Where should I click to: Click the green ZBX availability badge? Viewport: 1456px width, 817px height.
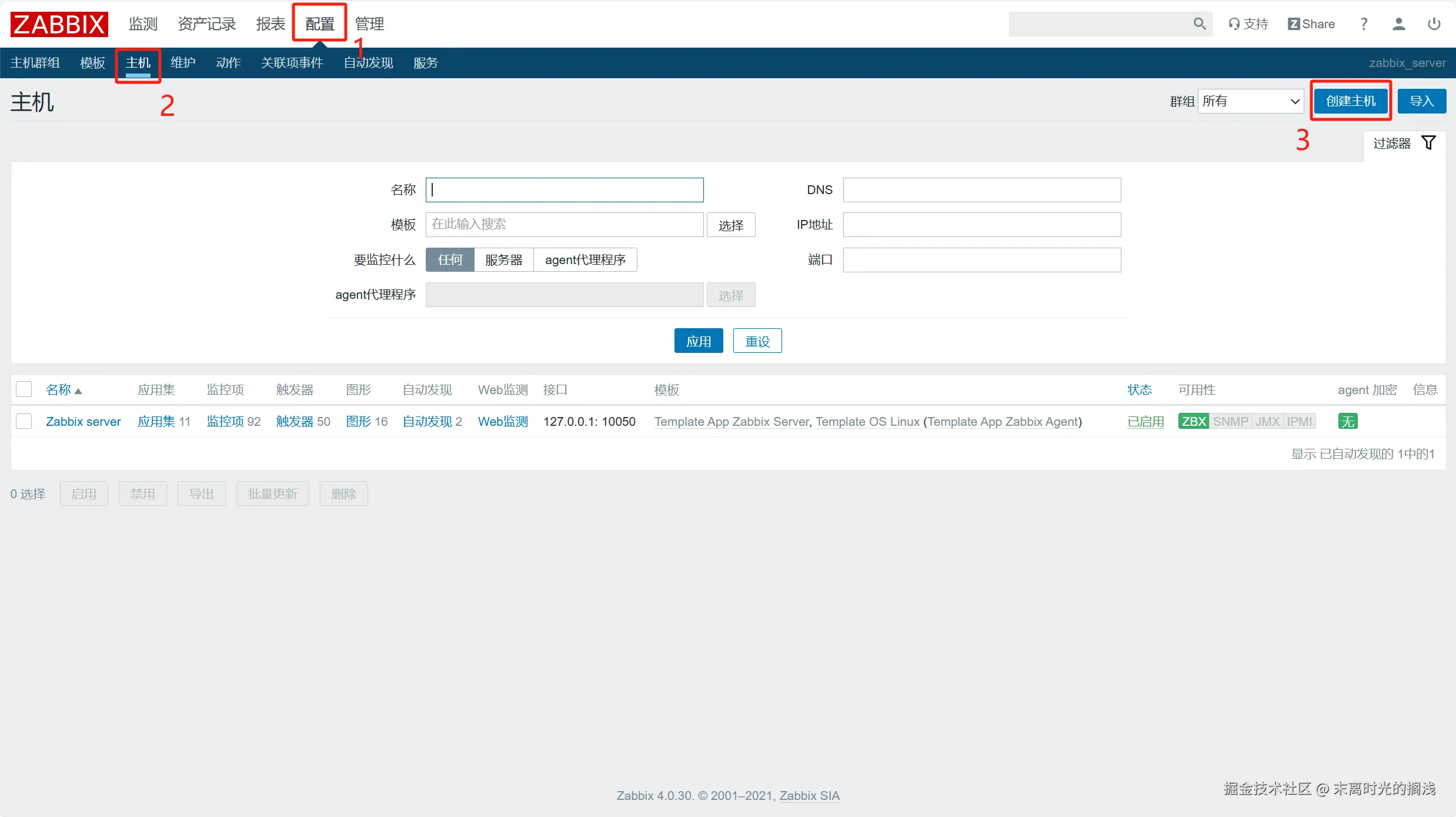click(x=1193, y=422)
